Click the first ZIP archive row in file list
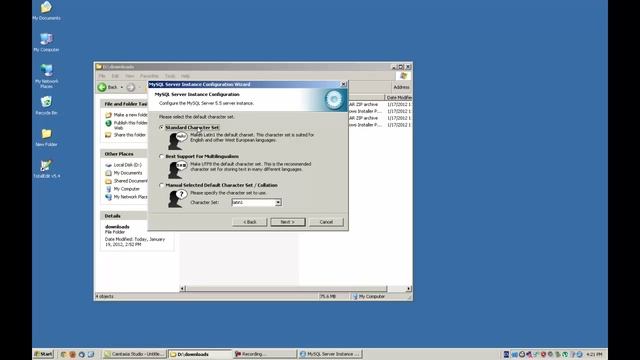Image resolution: width=640 pixels, height=360 pixels. [x=380, y=104]
